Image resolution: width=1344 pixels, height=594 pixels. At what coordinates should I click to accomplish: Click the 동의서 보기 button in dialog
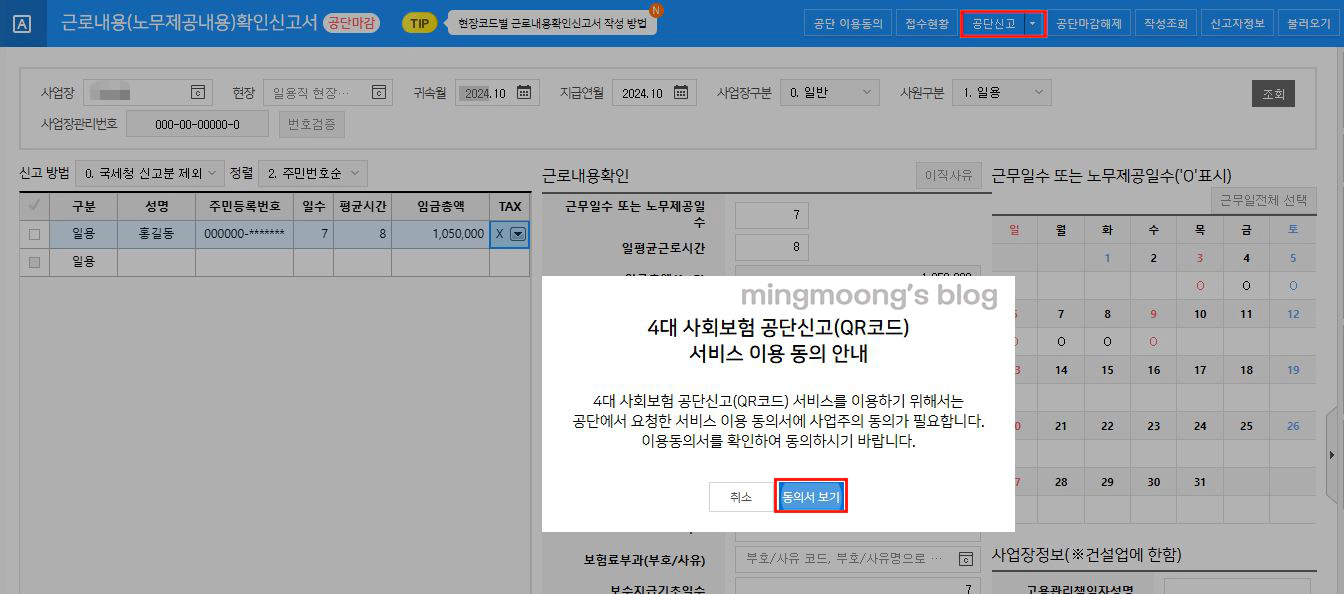point(810,496)
